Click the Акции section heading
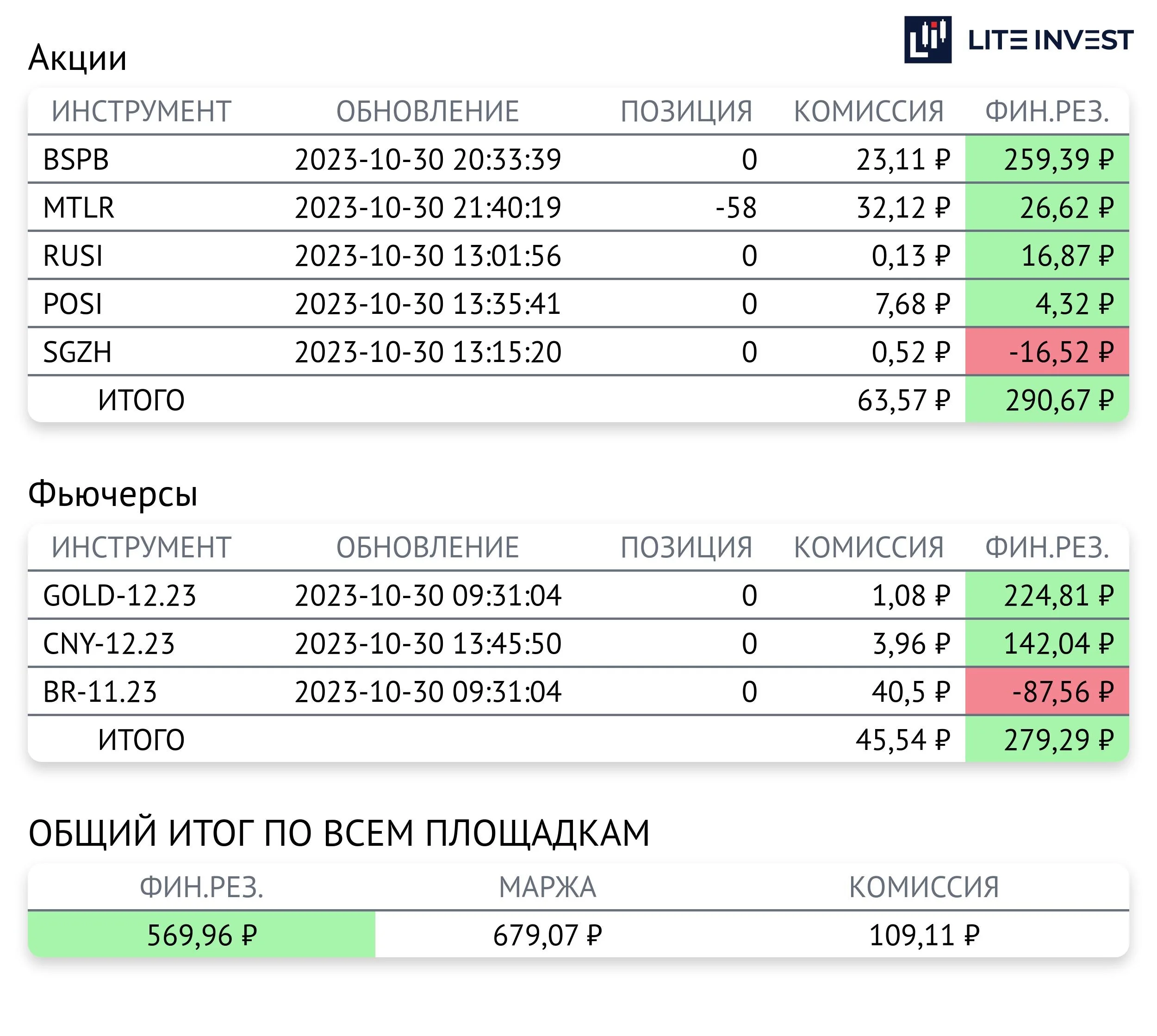The width and height of the screenshot is (1157, 1036). point(77,57)
